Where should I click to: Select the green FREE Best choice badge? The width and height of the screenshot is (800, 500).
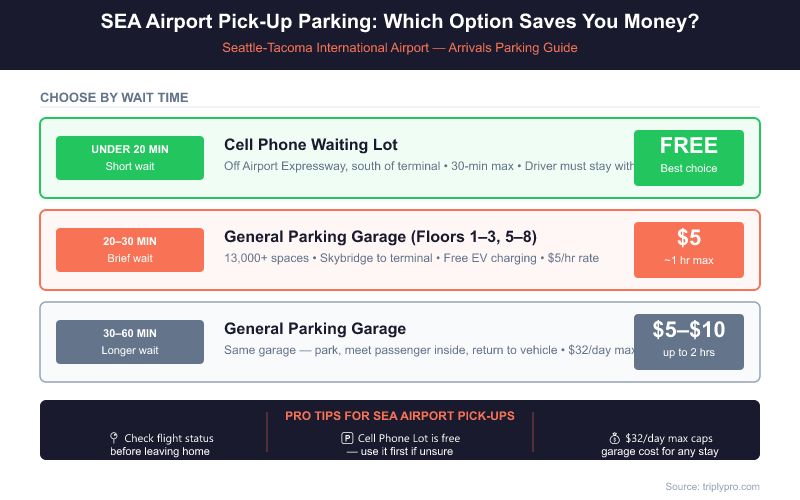click(x=689, y=157)
